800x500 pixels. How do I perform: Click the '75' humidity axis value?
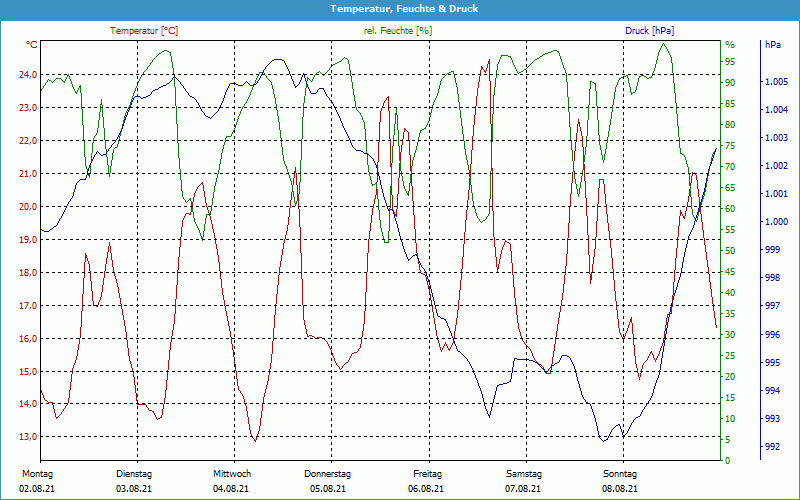(730, 146)
